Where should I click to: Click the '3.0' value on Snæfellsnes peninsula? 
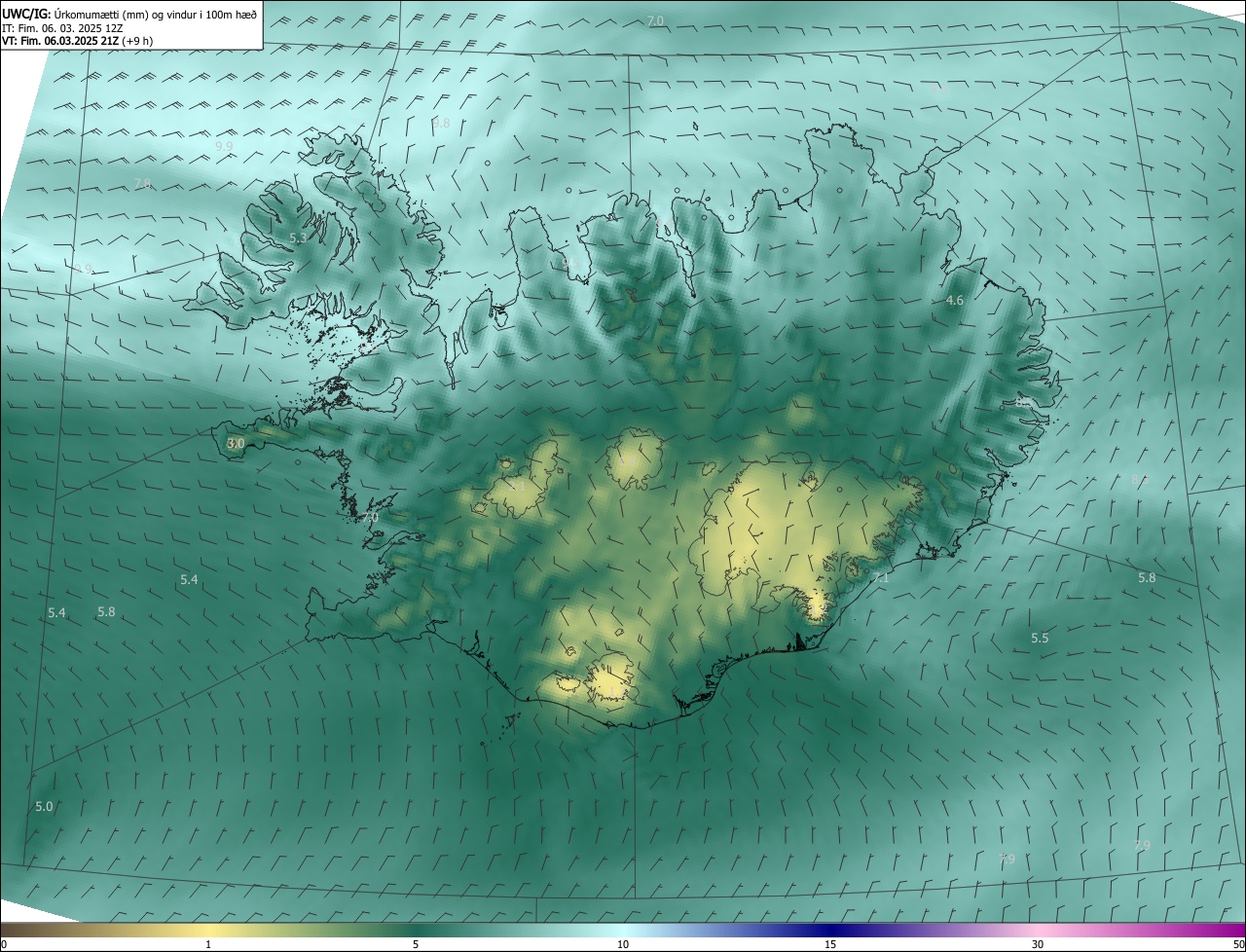(x=236, y=443)
